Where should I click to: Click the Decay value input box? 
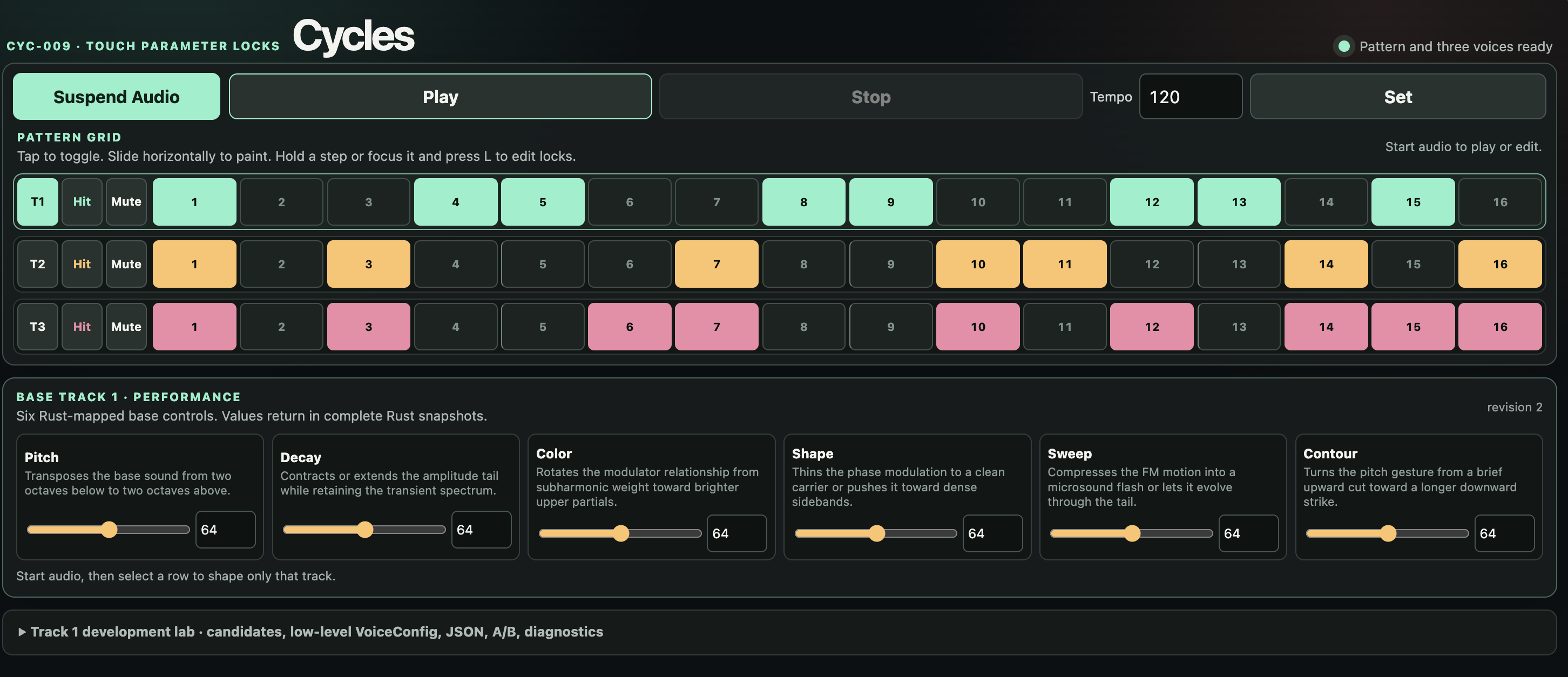coord(481,530)
